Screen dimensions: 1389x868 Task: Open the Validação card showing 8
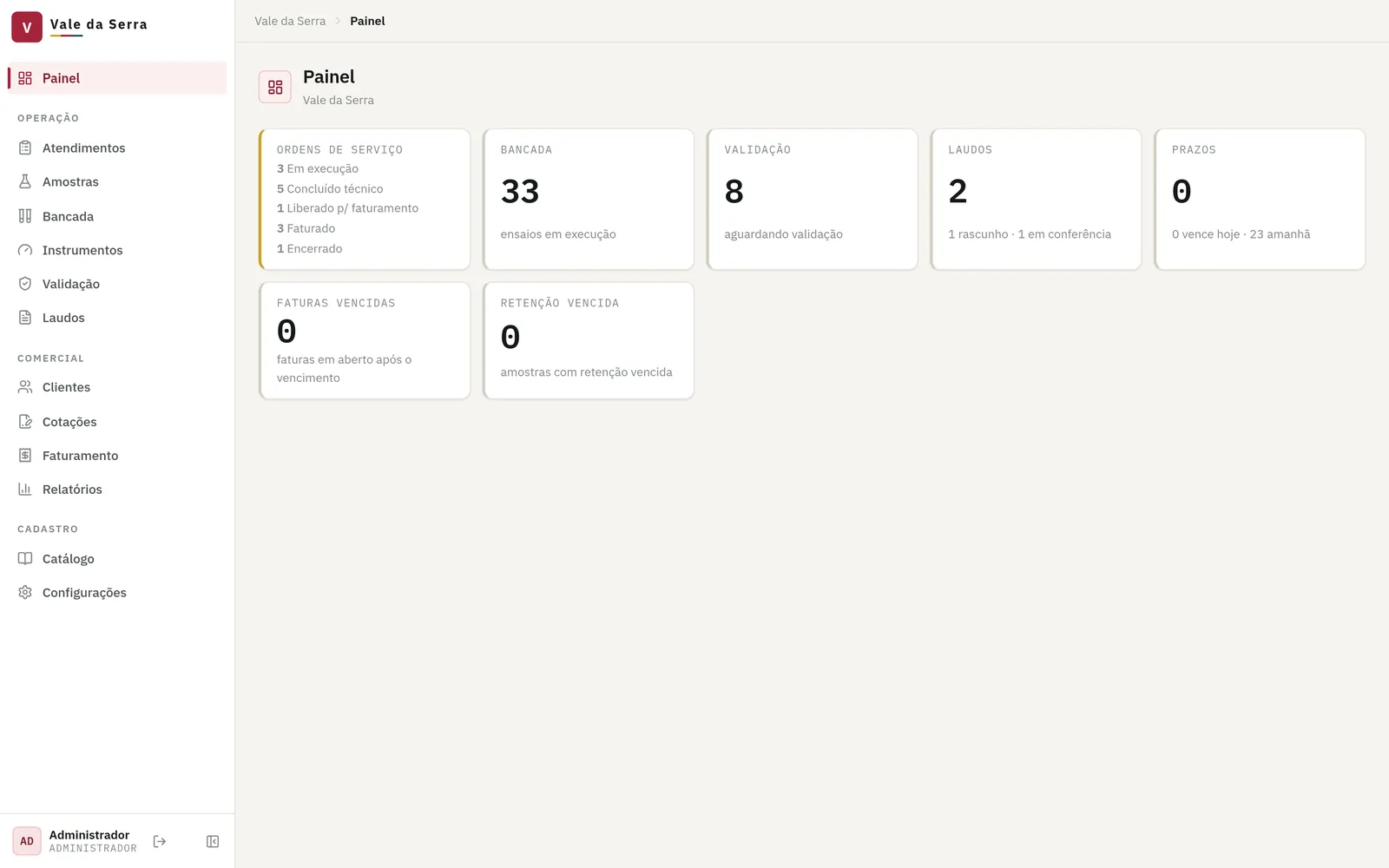pos(813,200)
